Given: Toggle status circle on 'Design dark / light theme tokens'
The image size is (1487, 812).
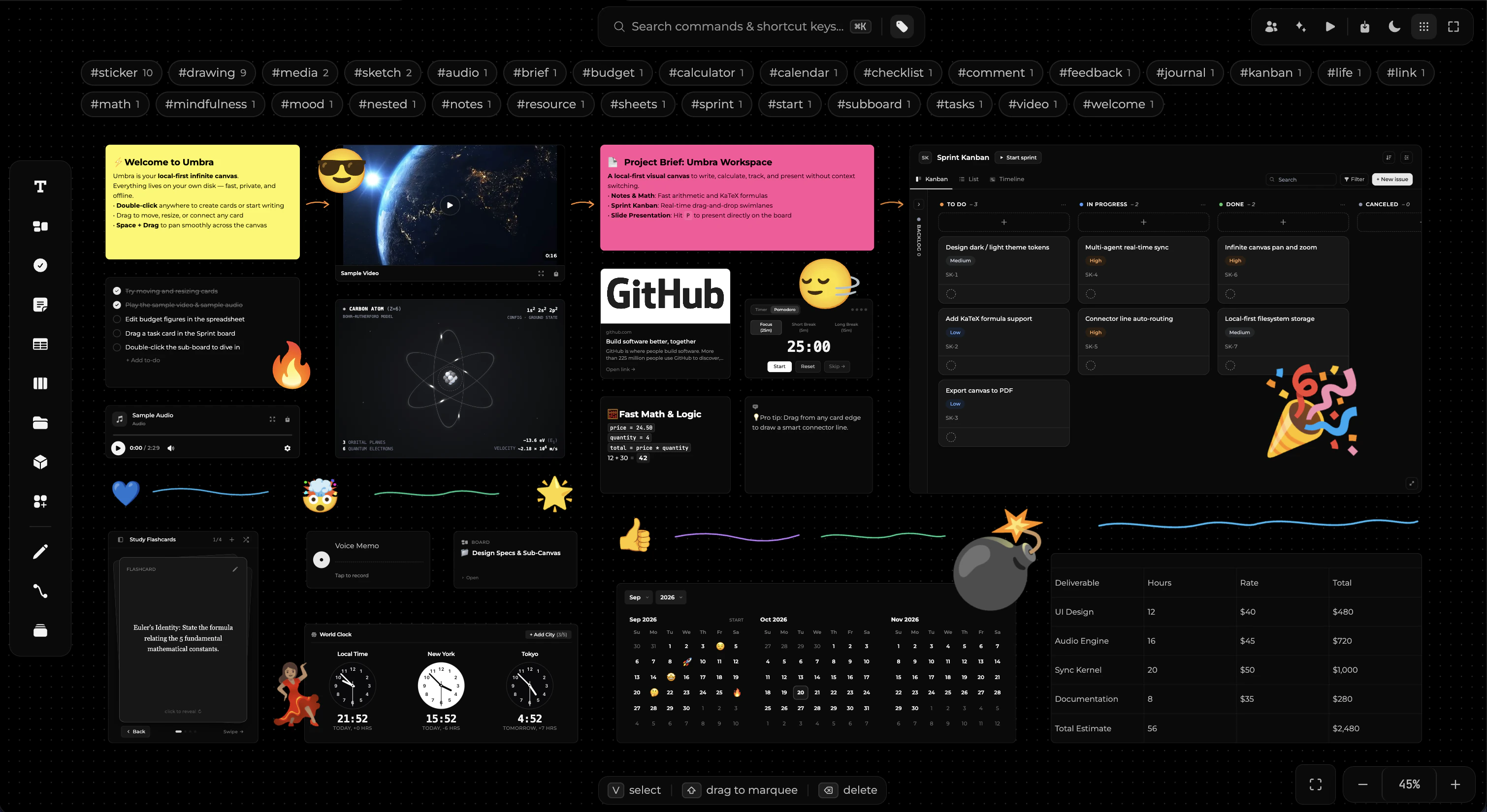Looking at the screenshot, I should pyautogui.click(x=951, y=294).
